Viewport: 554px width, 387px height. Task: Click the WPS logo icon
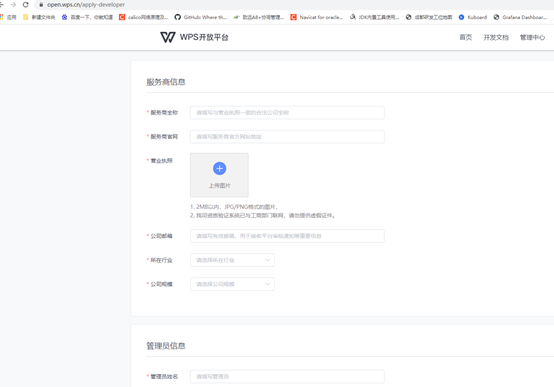pyautogui.click(x=168, y=37)
